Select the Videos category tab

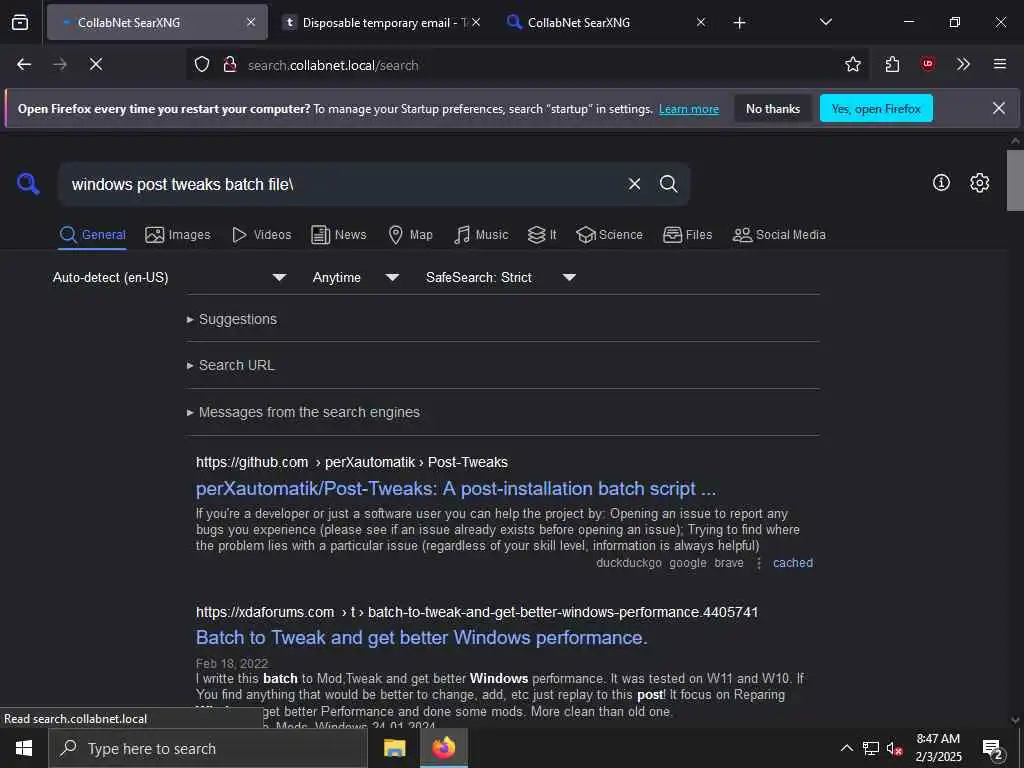tap(262, 235)
